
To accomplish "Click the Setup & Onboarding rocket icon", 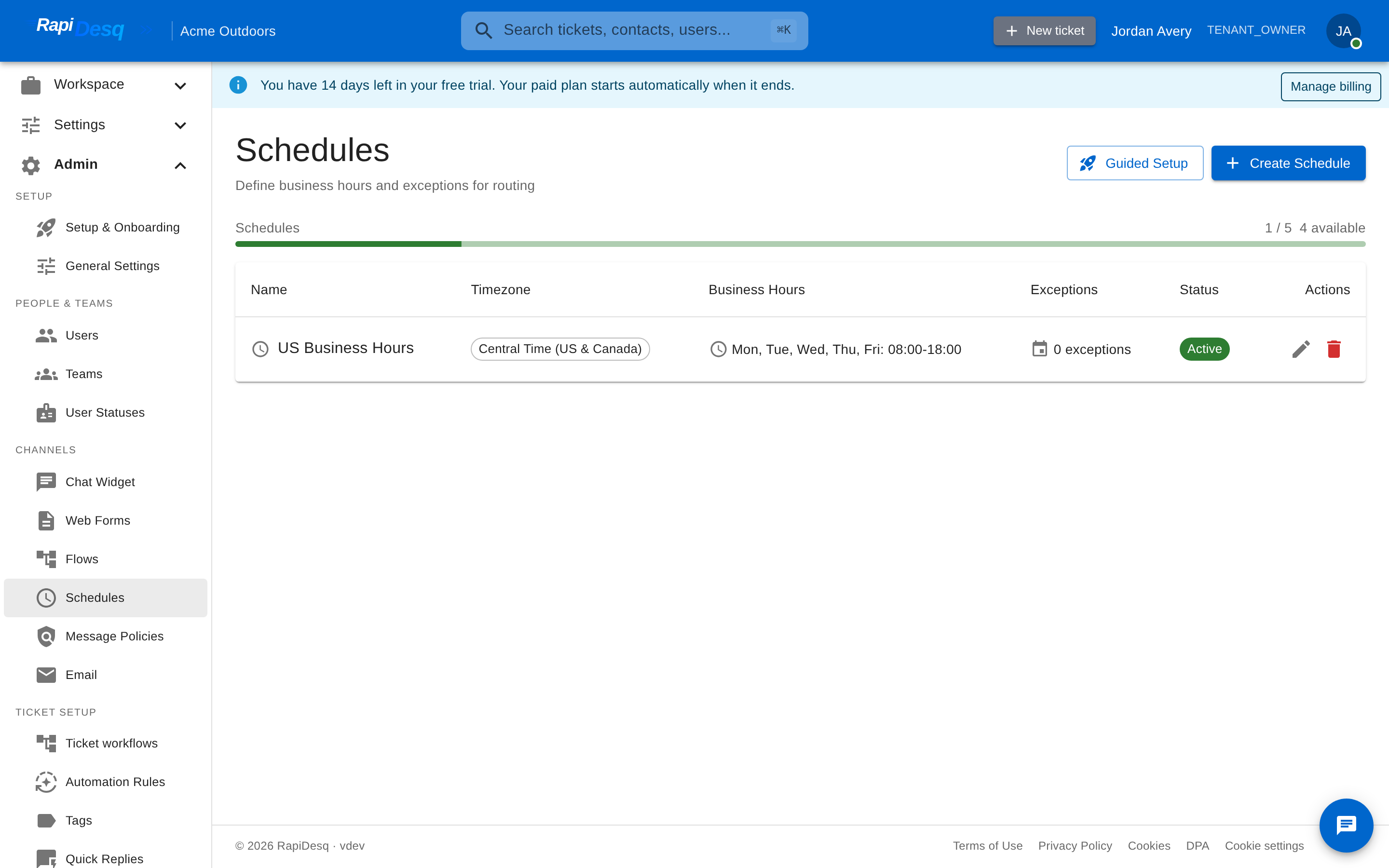I will 46,227.
